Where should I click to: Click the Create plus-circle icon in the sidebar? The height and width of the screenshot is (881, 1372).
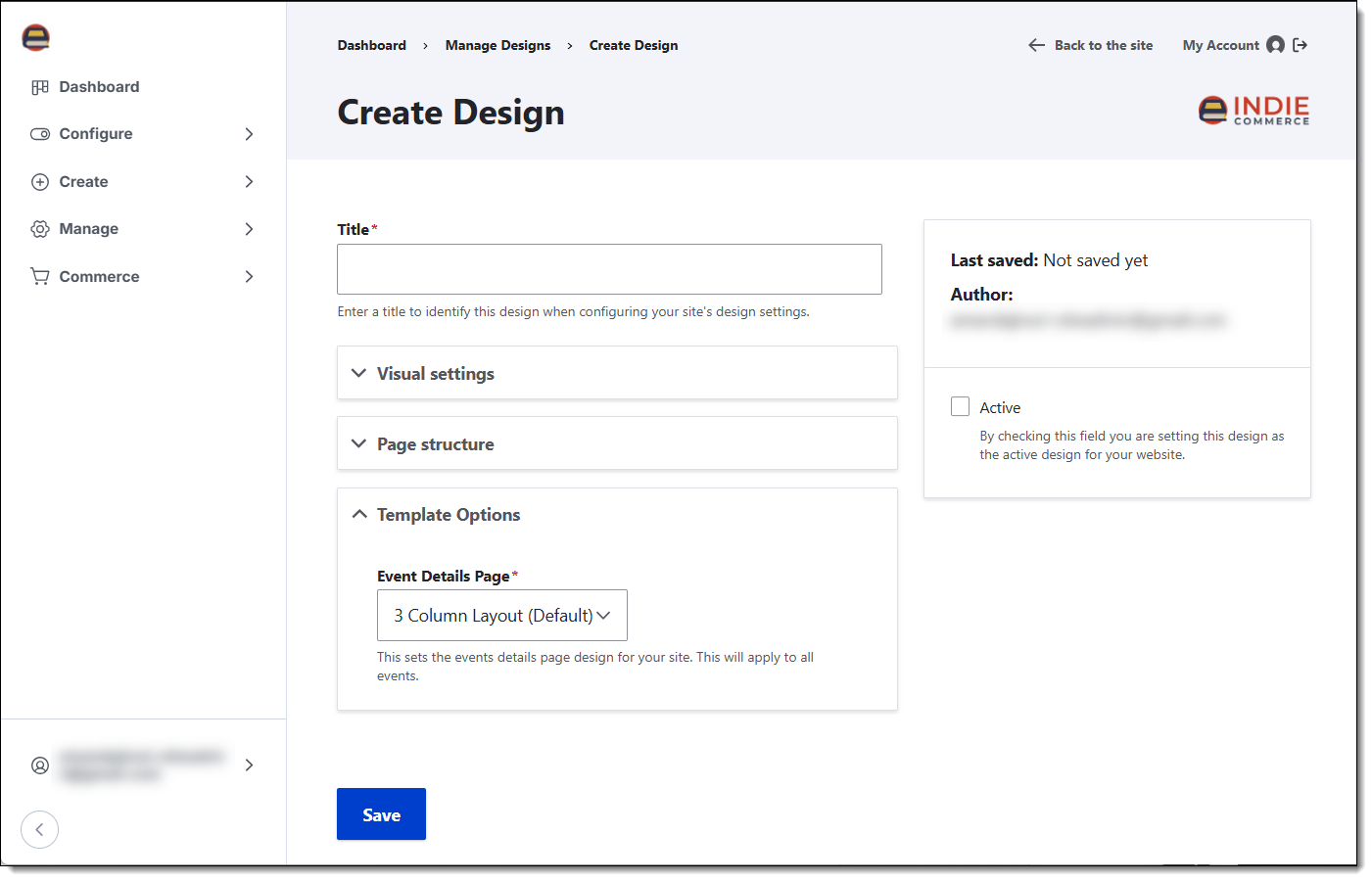tap(40, 182)
